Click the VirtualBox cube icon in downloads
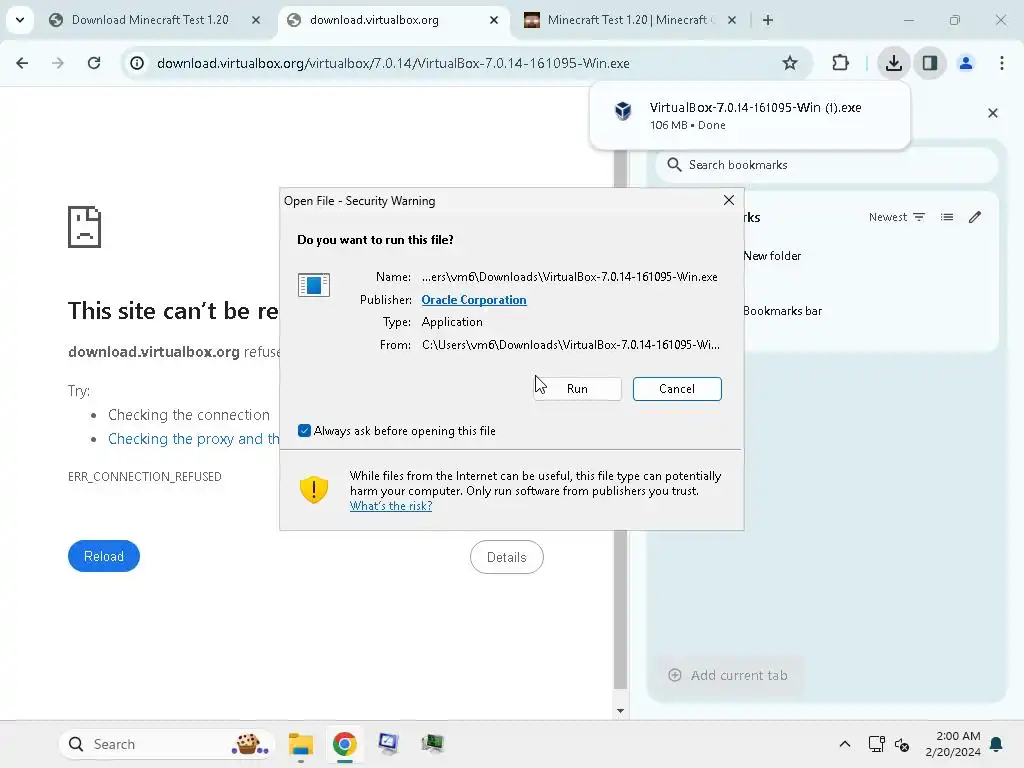The height and width of the screenshot is (768, 1024). (623, 111)
